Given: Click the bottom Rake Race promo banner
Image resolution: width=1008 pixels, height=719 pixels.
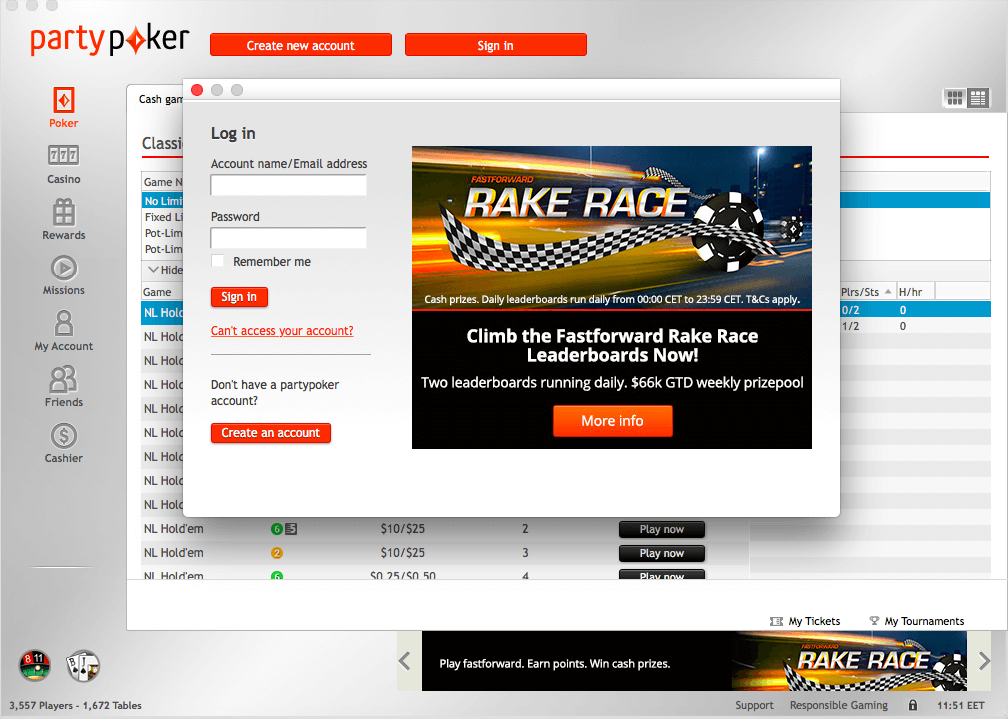Looking at the screenshot, I should [x=694, y=661].
